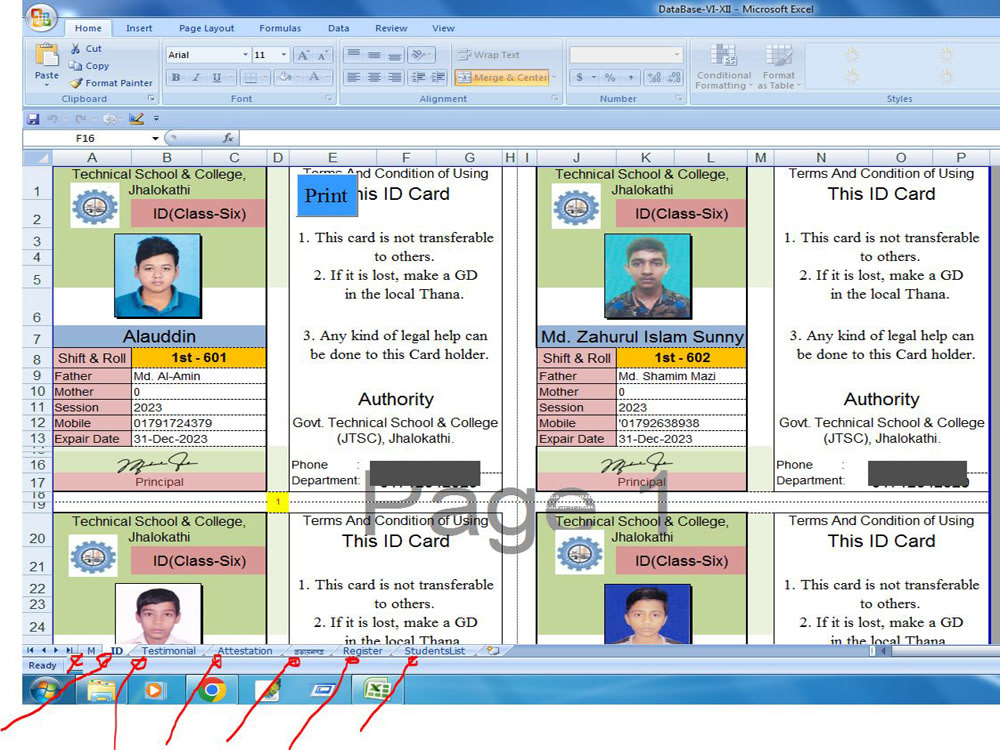Open the Arial font name dropdown
Image resolution: width=1000 pixels, height=750 pixels.
(246, 55)
